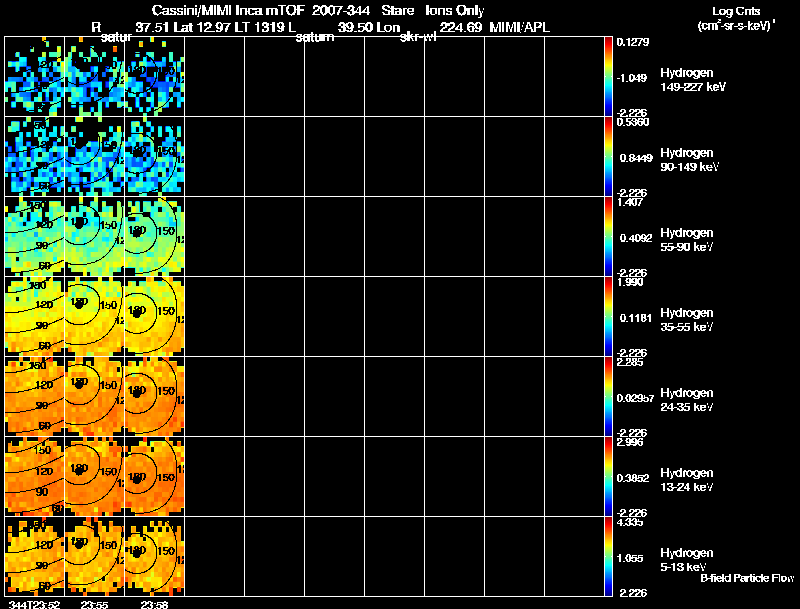Click the '0.02957' color scale value
The height and width of the screenshot is (609, 800).
point(635,398)
